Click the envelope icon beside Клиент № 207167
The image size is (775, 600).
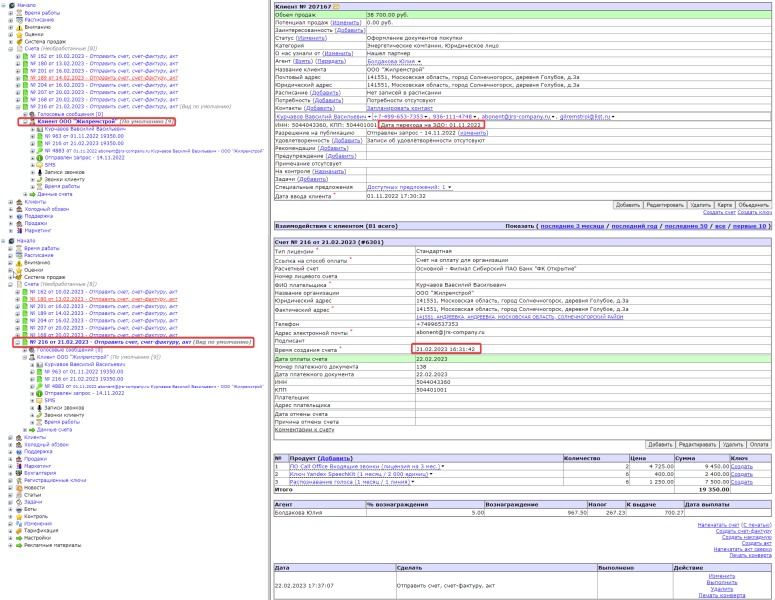337,7
